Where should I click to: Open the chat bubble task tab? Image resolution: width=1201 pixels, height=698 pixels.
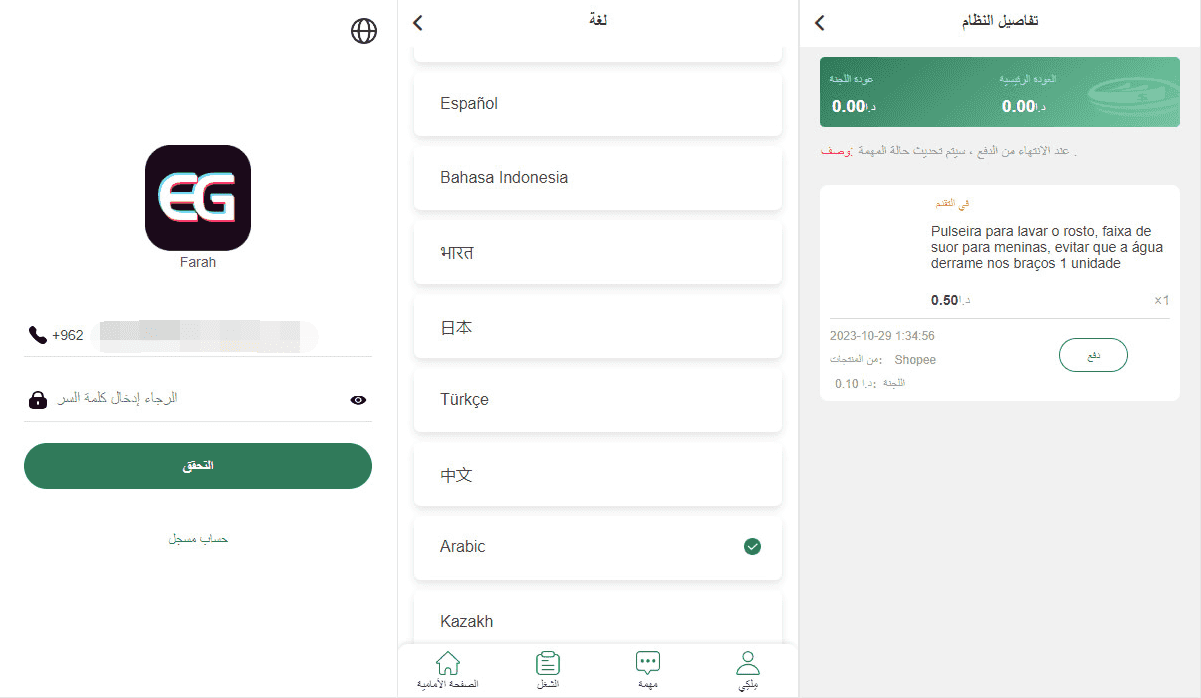(x=648, y=664)
